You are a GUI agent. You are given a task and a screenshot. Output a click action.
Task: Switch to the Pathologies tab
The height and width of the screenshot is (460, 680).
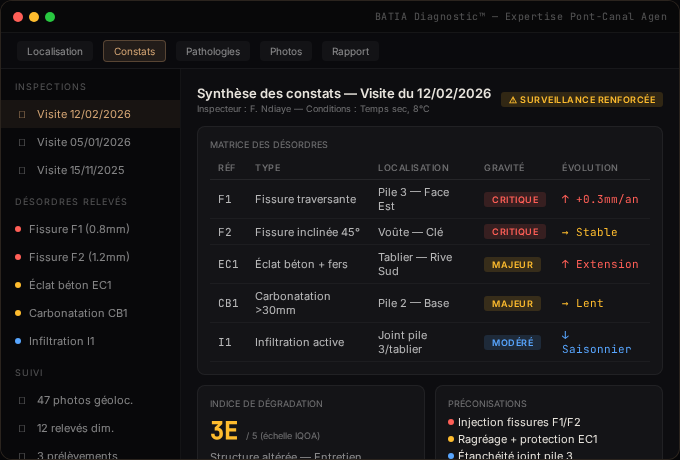(213, 51)
